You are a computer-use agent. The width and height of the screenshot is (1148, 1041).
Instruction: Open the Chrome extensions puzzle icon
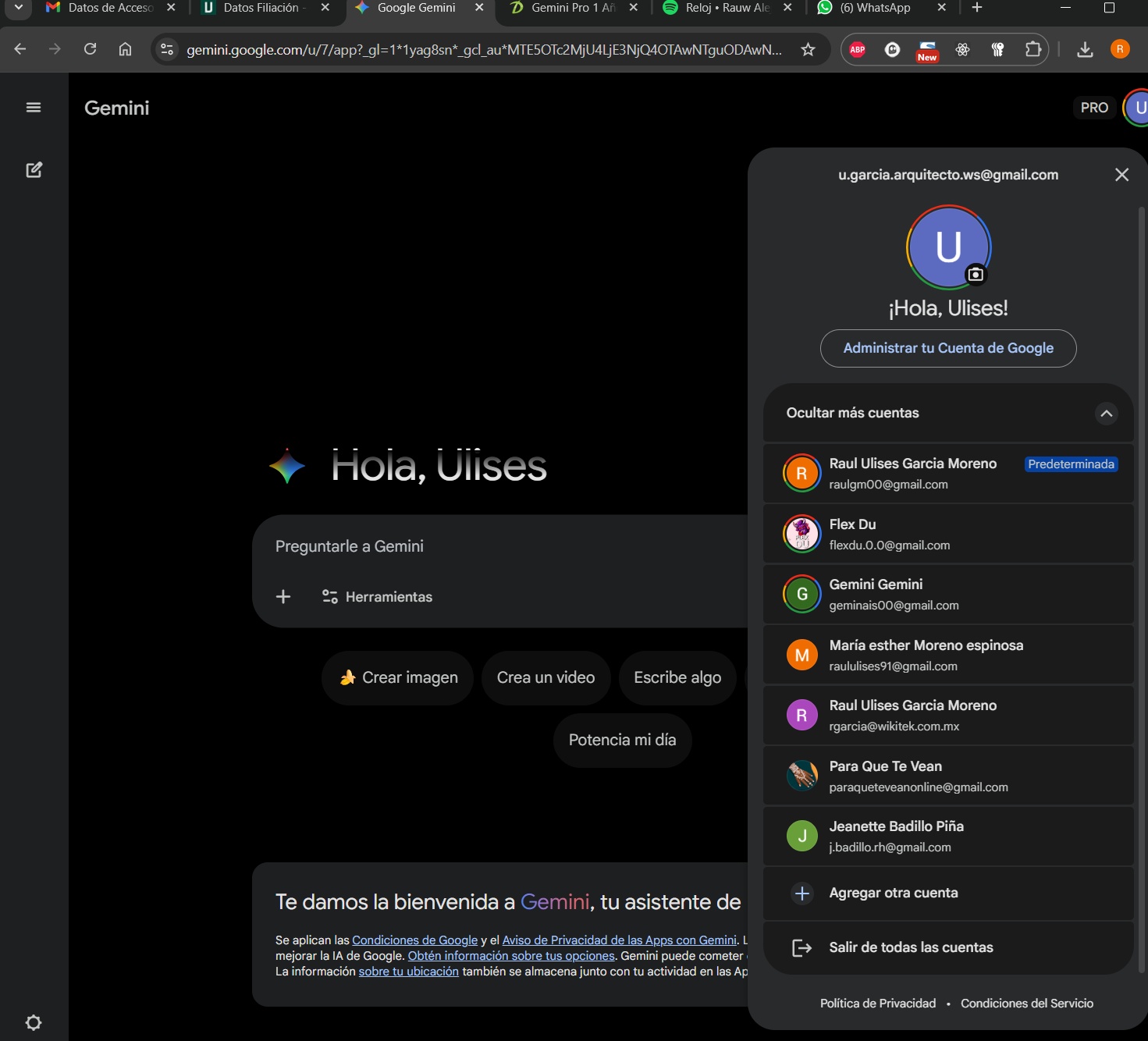coord(1032,50)
